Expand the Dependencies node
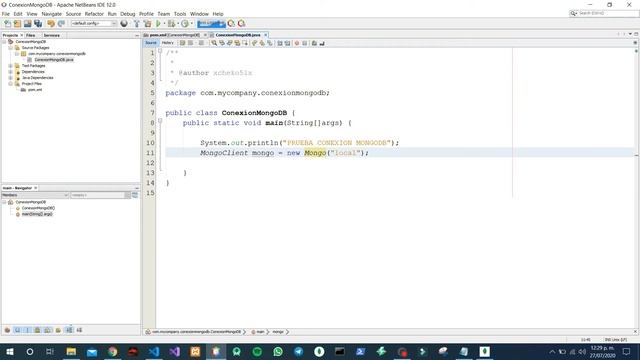This screenshot has height=360, width=640. click(x=11, y=72)
